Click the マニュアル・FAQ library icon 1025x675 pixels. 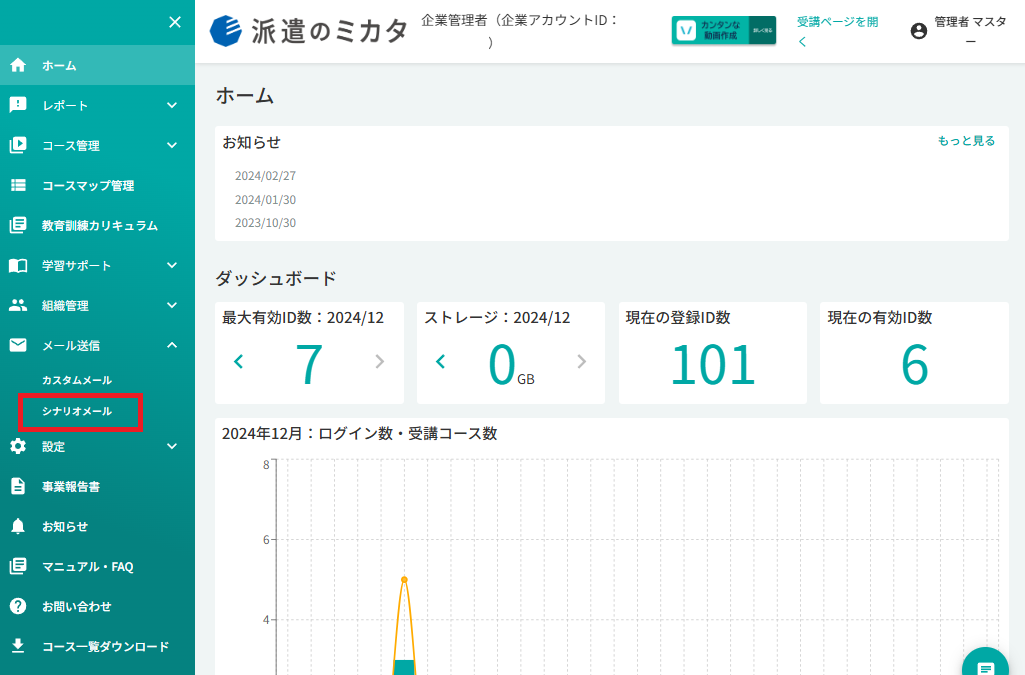(18, 567)
